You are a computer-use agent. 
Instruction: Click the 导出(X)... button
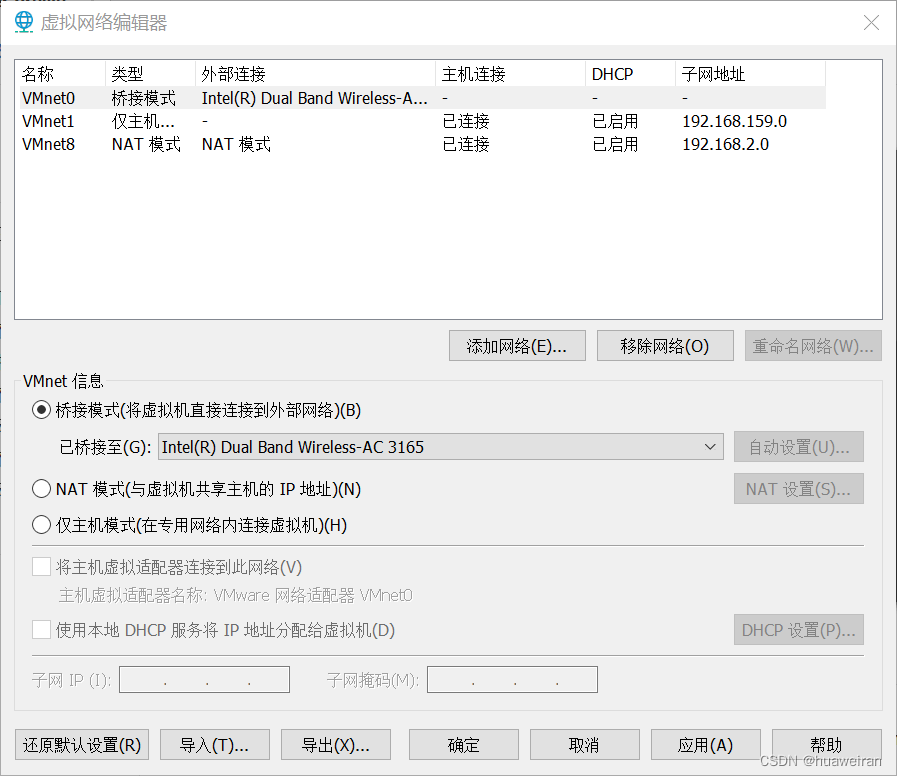(x=336, y=745)
